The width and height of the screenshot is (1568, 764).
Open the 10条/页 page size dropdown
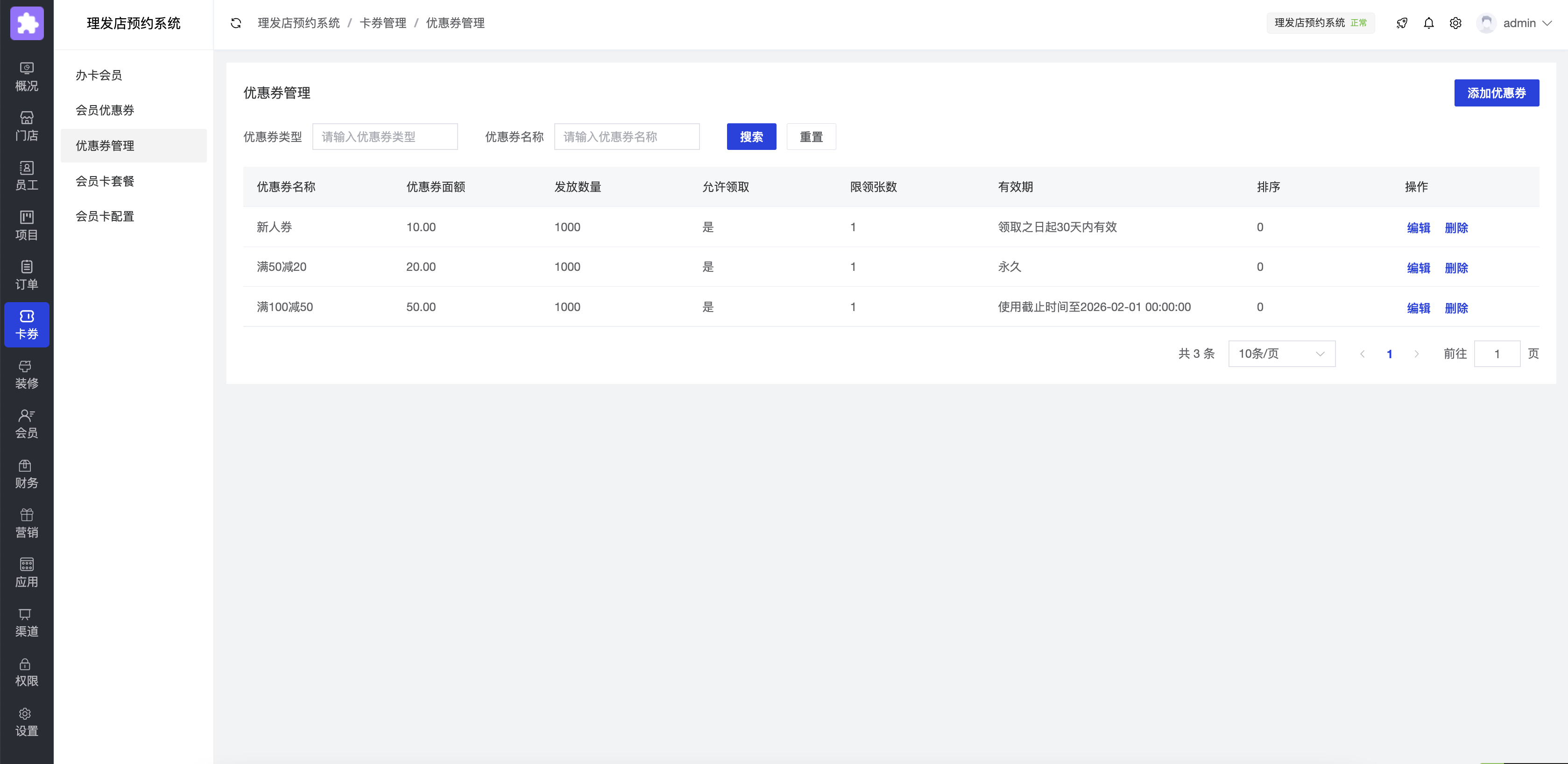[1282, 354]
